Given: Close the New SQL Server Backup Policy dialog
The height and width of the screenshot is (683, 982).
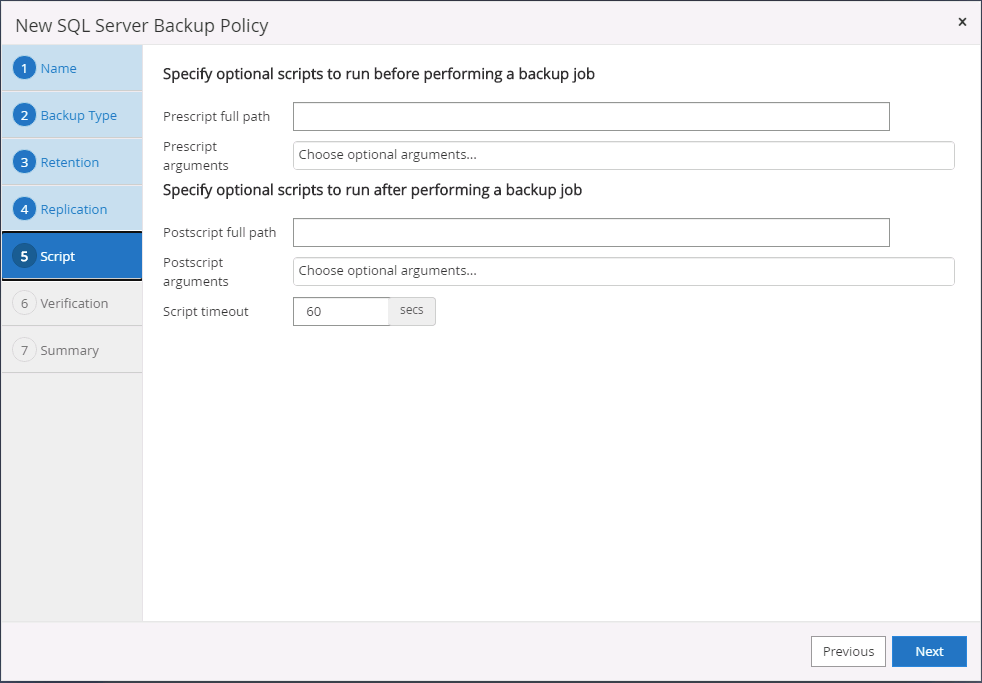Looking at the screenshot, I should (962, 22).
